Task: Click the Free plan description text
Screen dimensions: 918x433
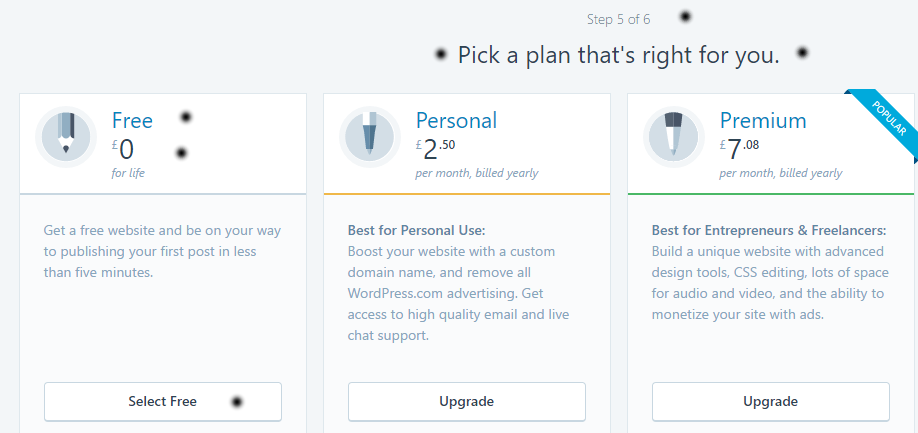Action: pyautogui.click(x=162, y=250)
